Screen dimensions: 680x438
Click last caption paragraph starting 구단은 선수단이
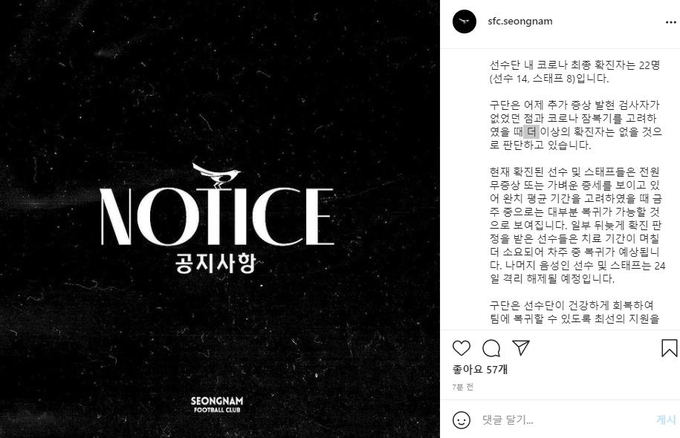[575, 312]
